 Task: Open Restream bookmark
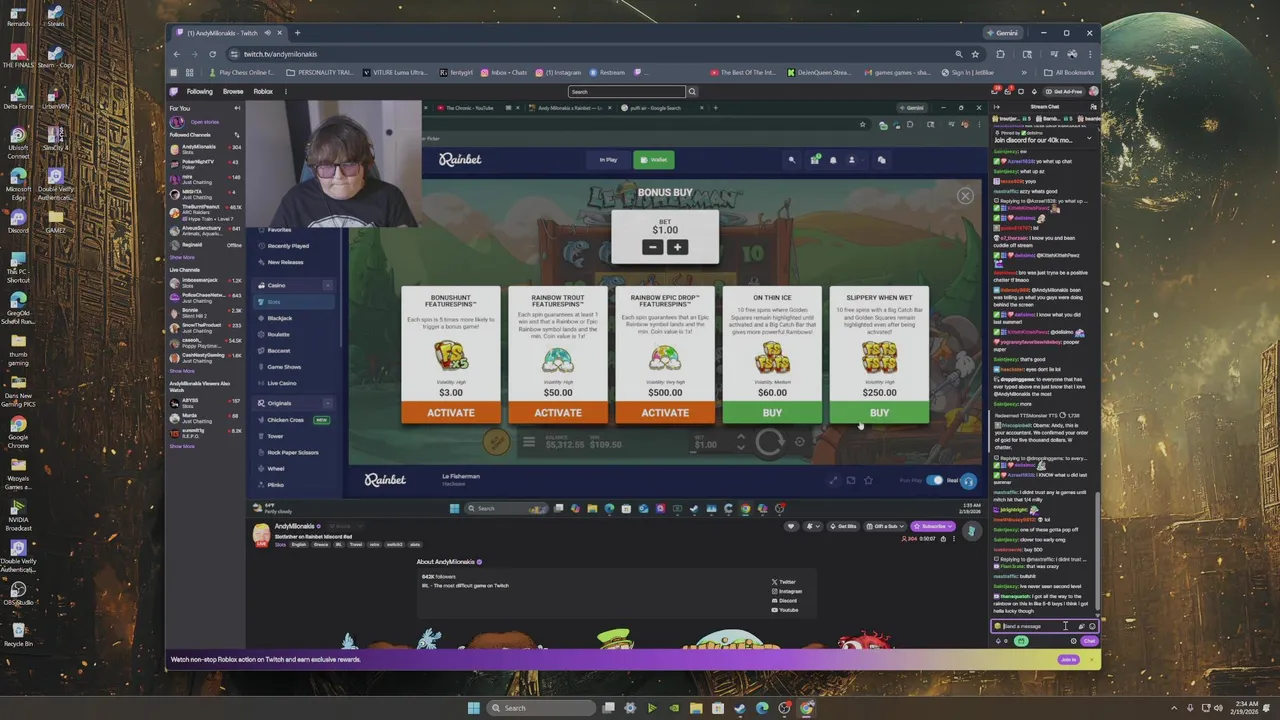(x=607, y=72)
